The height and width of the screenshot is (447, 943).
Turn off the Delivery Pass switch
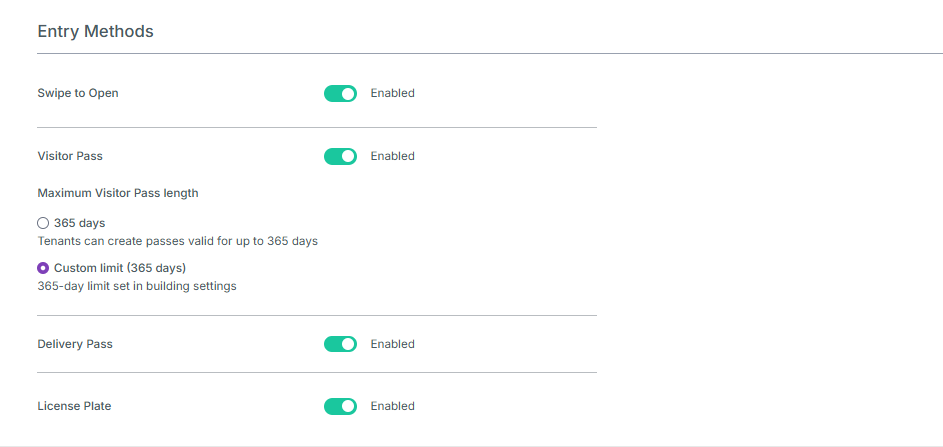(340, 344)
